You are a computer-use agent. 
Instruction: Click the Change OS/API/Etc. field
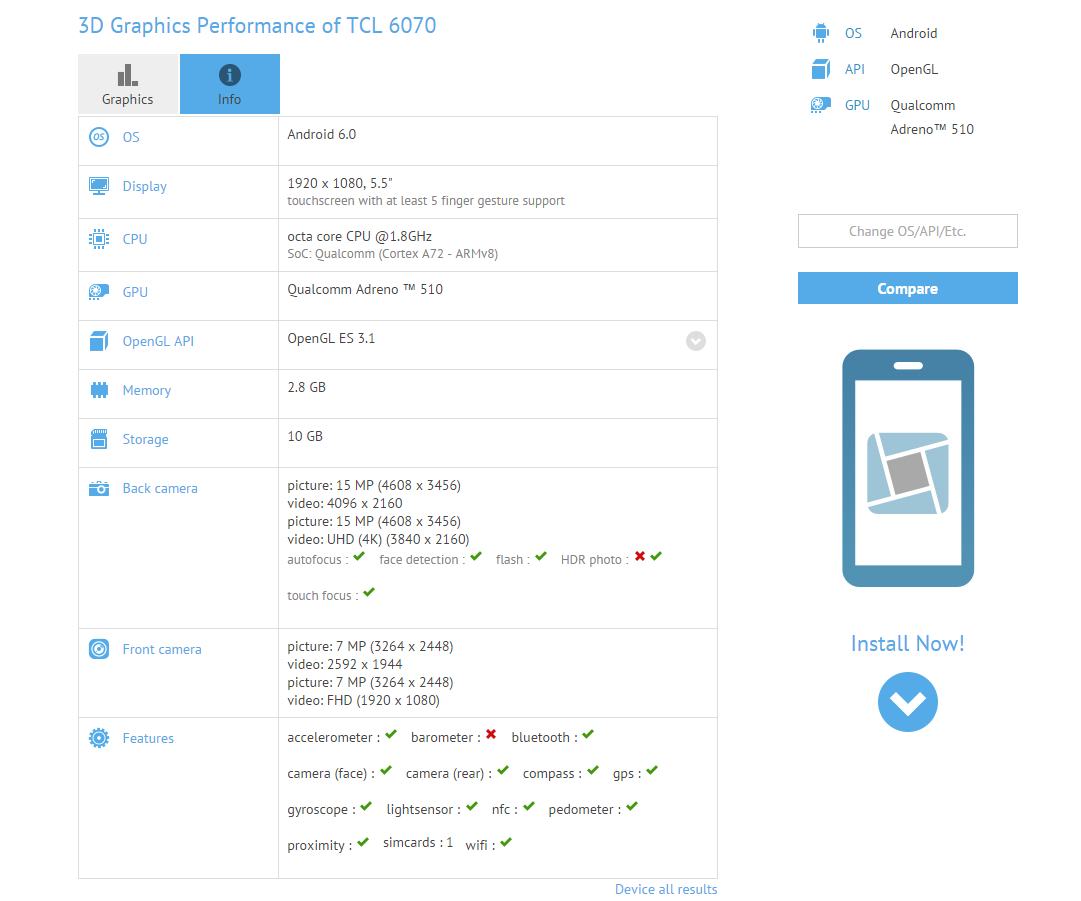907,231
